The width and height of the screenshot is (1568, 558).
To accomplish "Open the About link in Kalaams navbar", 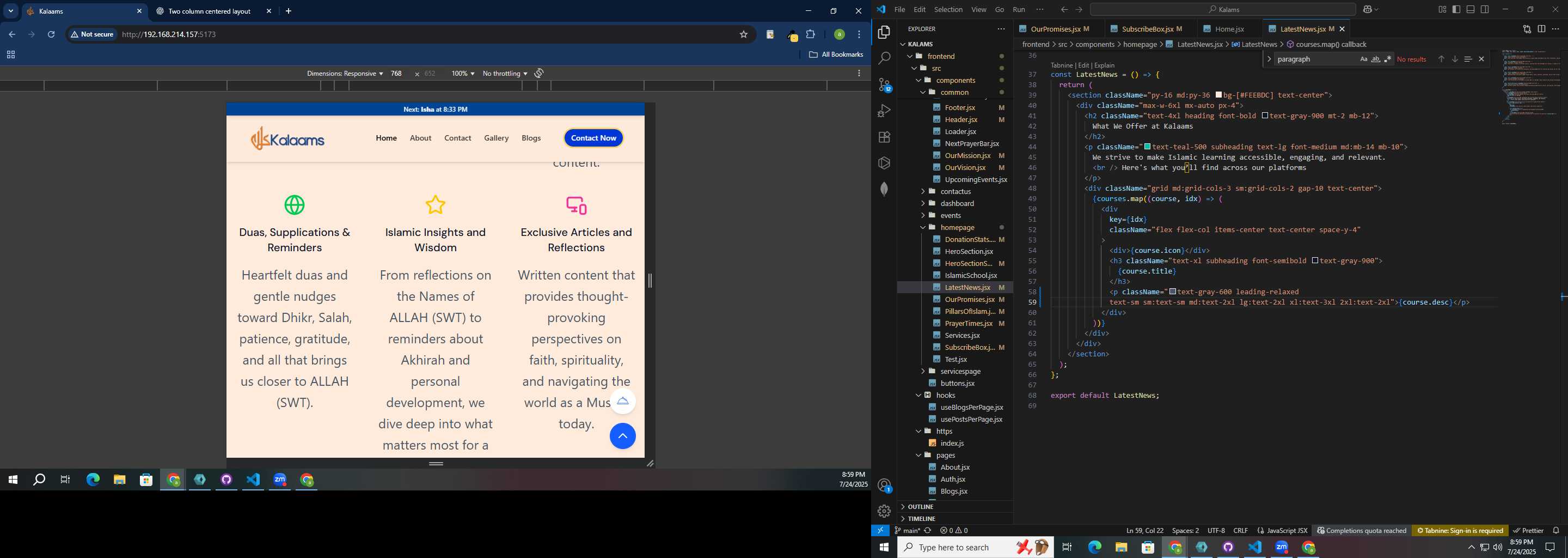I will click(421, 138).
